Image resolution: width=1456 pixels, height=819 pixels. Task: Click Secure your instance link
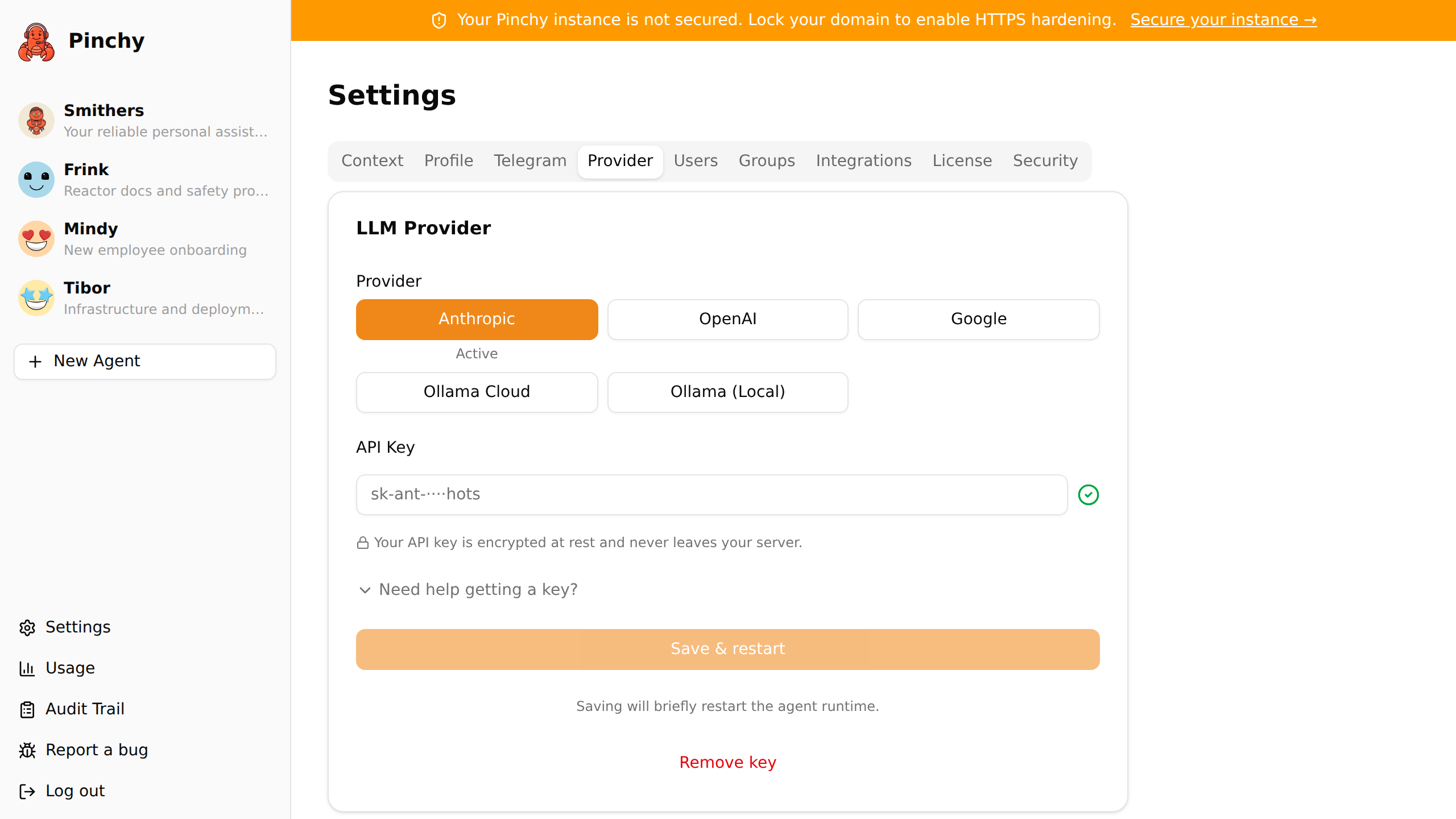click(1223, 19)
